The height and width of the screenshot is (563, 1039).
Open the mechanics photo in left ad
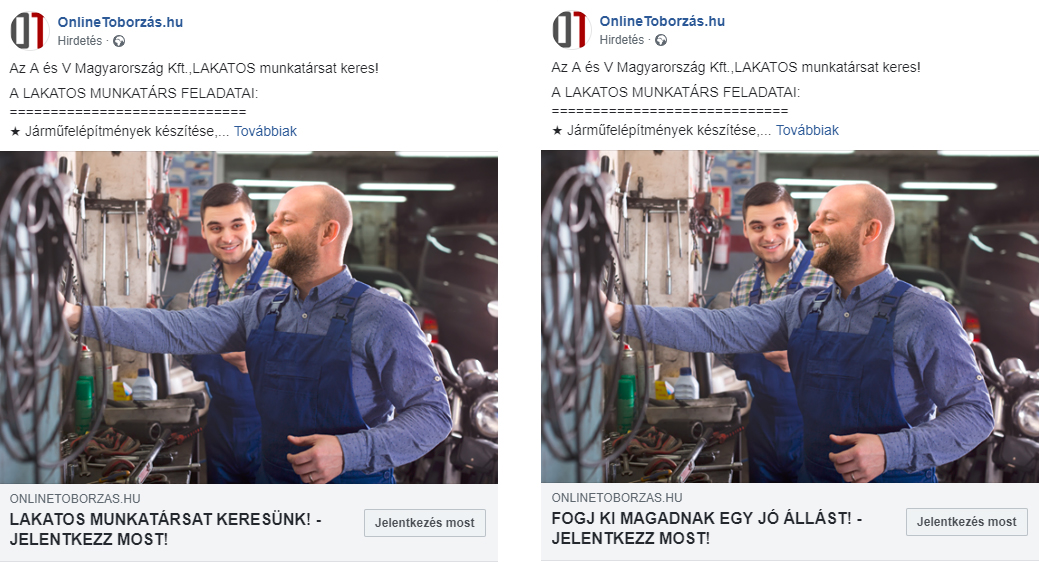pos(248,317)
